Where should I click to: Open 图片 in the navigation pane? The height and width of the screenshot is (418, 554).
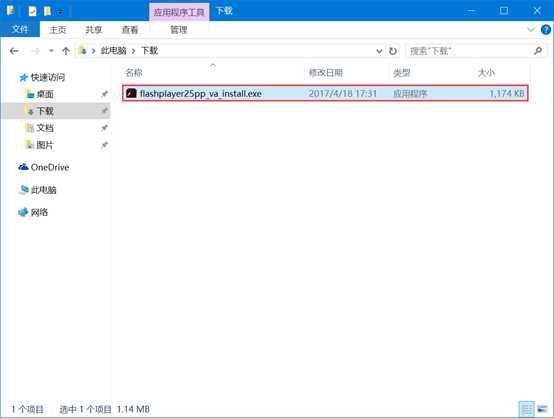pyautogui.click(x=45, y=145)
